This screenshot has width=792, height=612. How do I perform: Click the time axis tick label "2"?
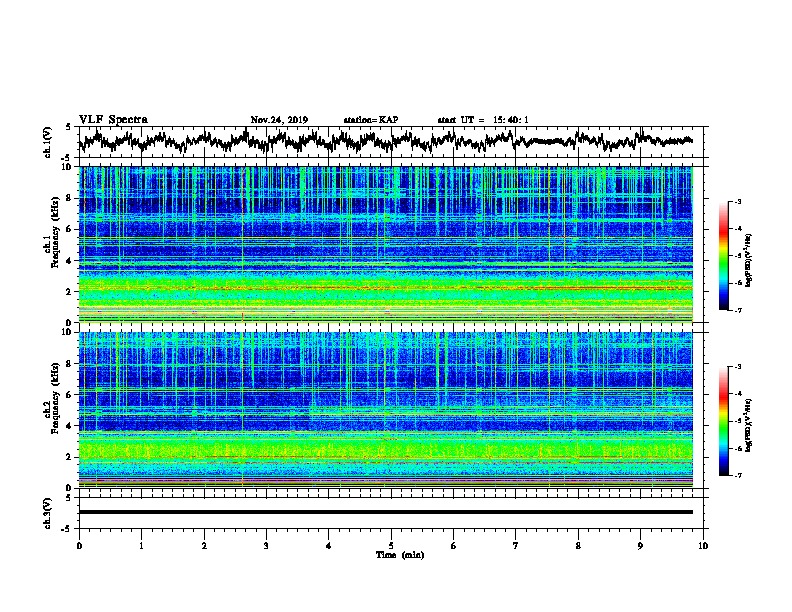pyautogui.click(x=204, y=546)
